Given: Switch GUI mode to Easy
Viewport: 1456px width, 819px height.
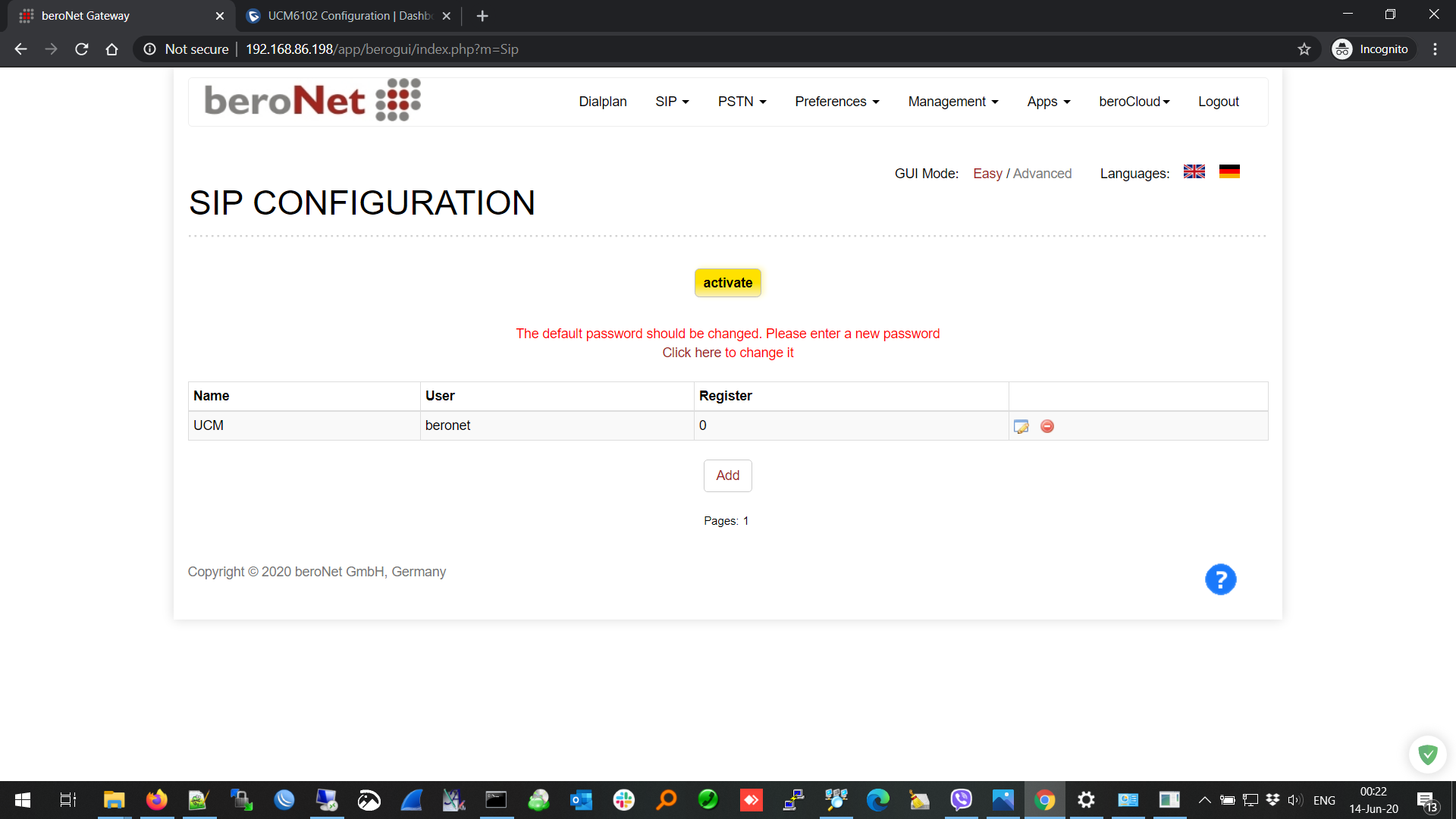Looking at the screenshot, I should pyautogui.click(x=987, y=174).
